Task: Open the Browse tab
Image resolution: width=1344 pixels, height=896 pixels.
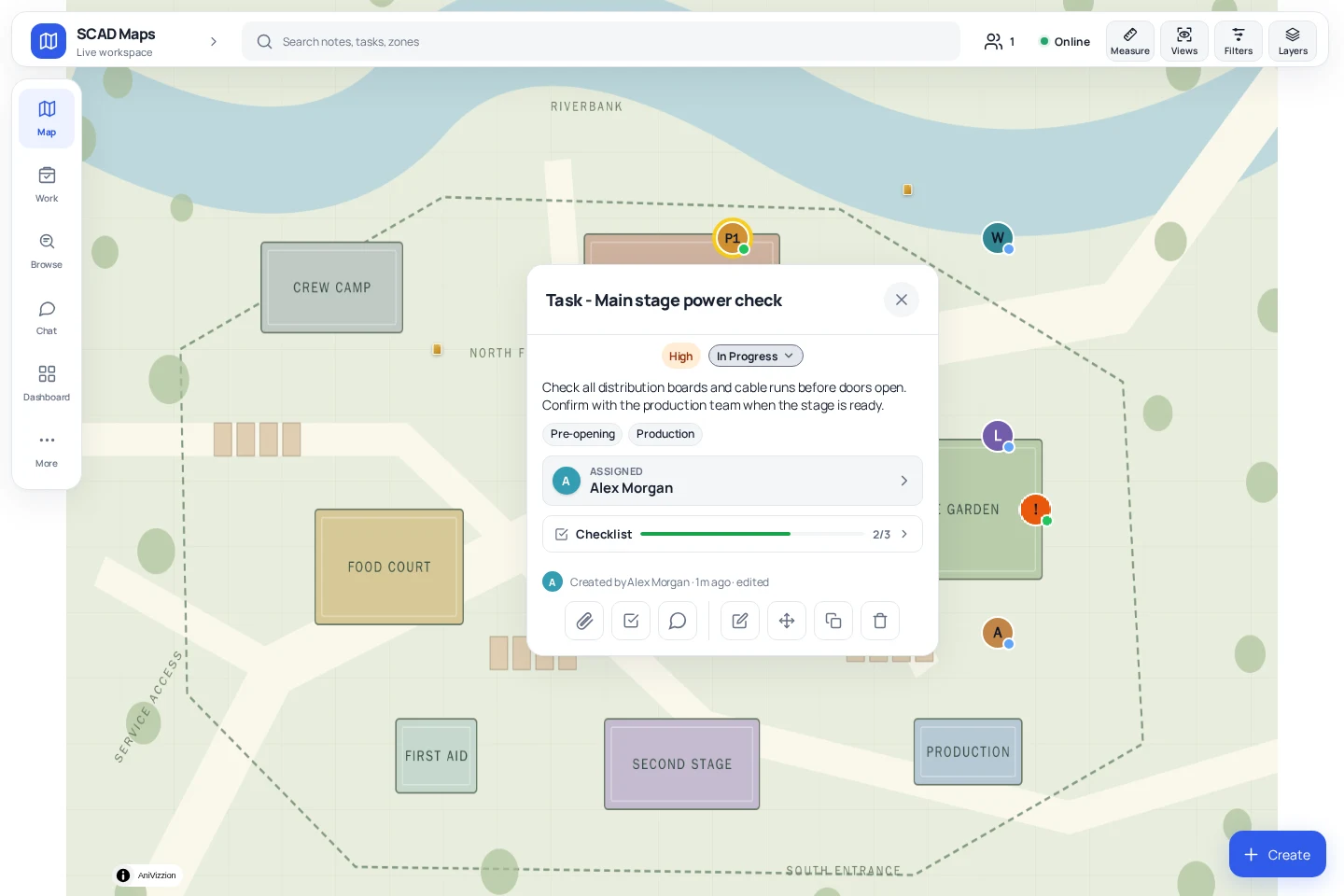Action: 47,251
